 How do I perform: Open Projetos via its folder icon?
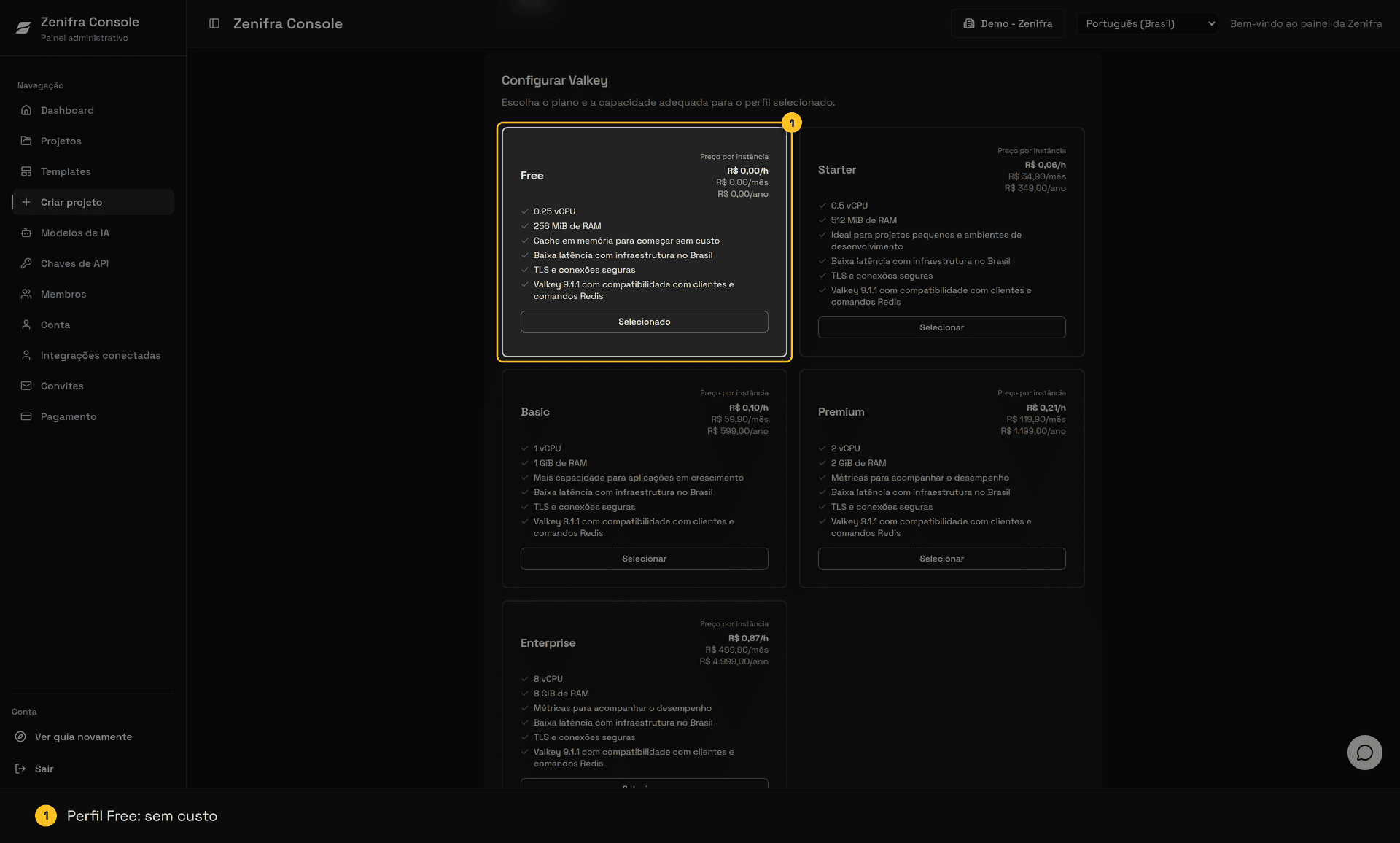point(26,141)
